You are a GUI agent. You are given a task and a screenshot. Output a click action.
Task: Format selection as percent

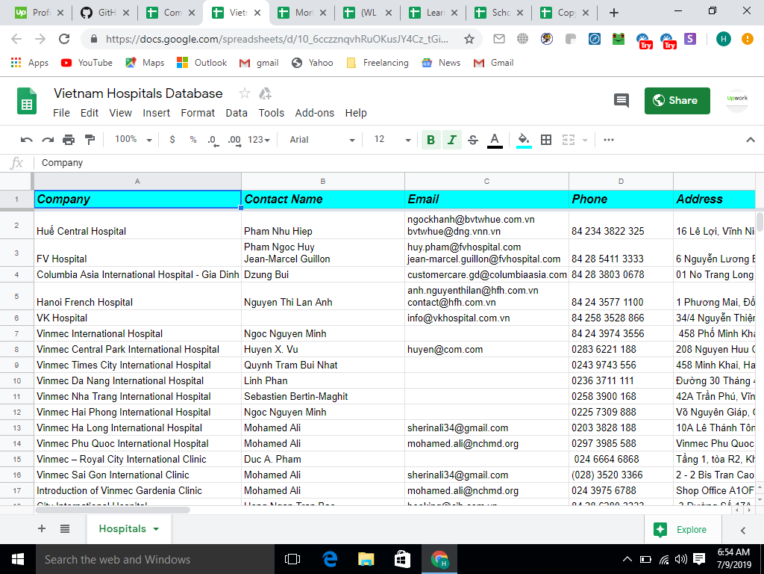pos(193,140)
